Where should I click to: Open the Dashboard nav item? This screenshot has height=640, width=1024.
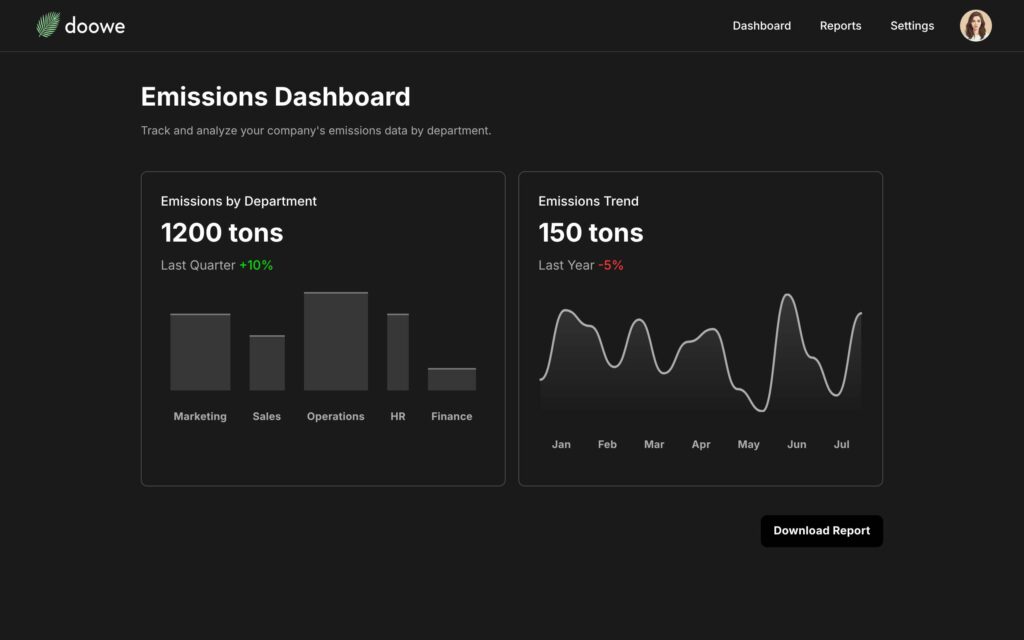click(x=761, y=26)
